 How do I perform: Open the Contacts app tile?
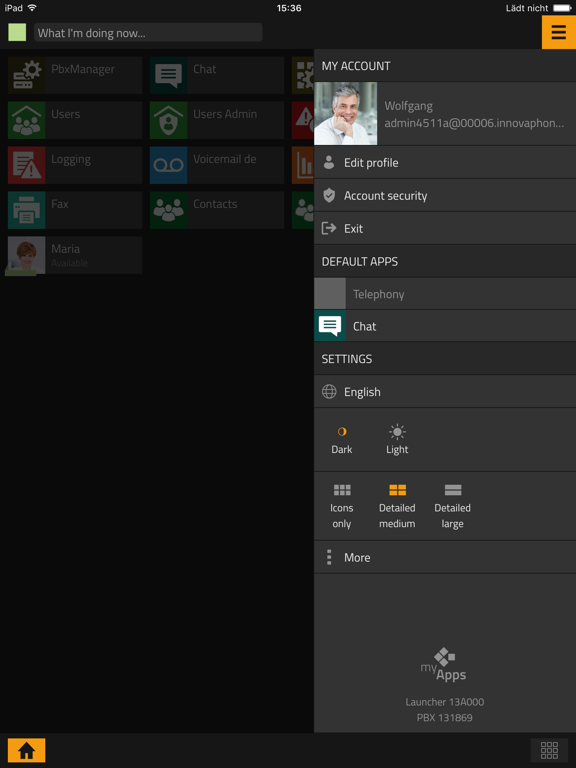(x=217, y=210)
